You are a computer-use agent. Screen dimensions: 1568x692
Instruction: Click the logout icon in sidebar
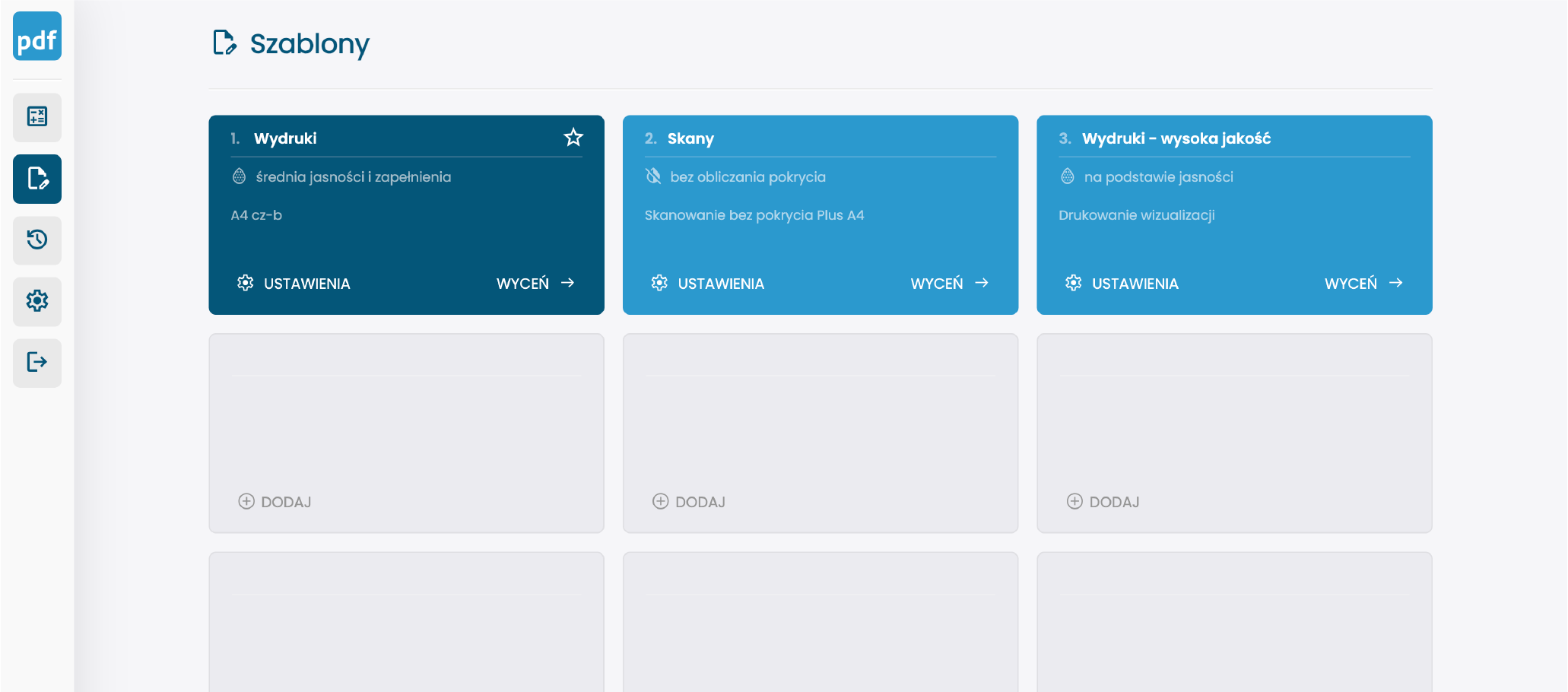37,362
